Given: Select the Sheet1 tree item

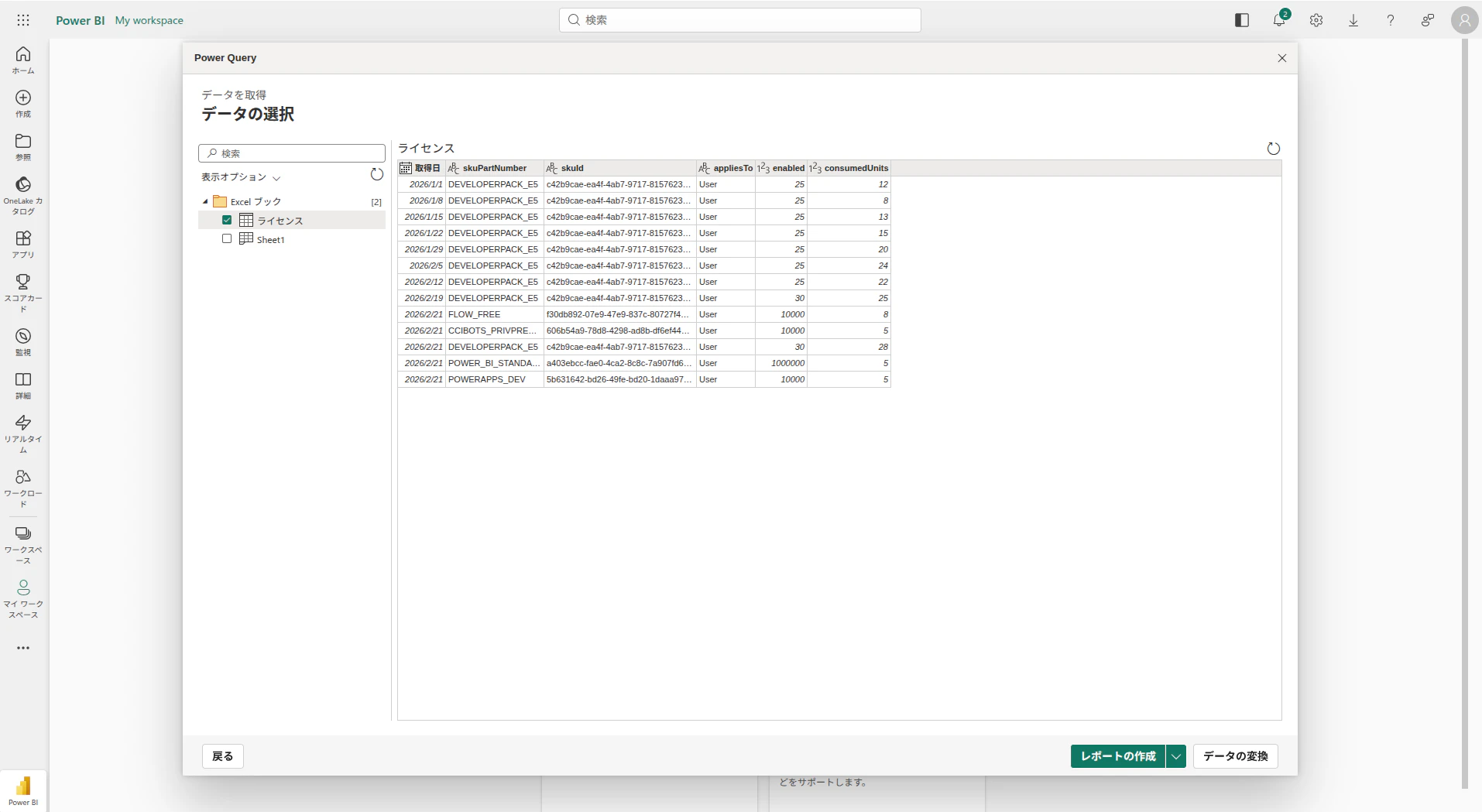Looking at the screenshot, I should [x=270, y=239].
